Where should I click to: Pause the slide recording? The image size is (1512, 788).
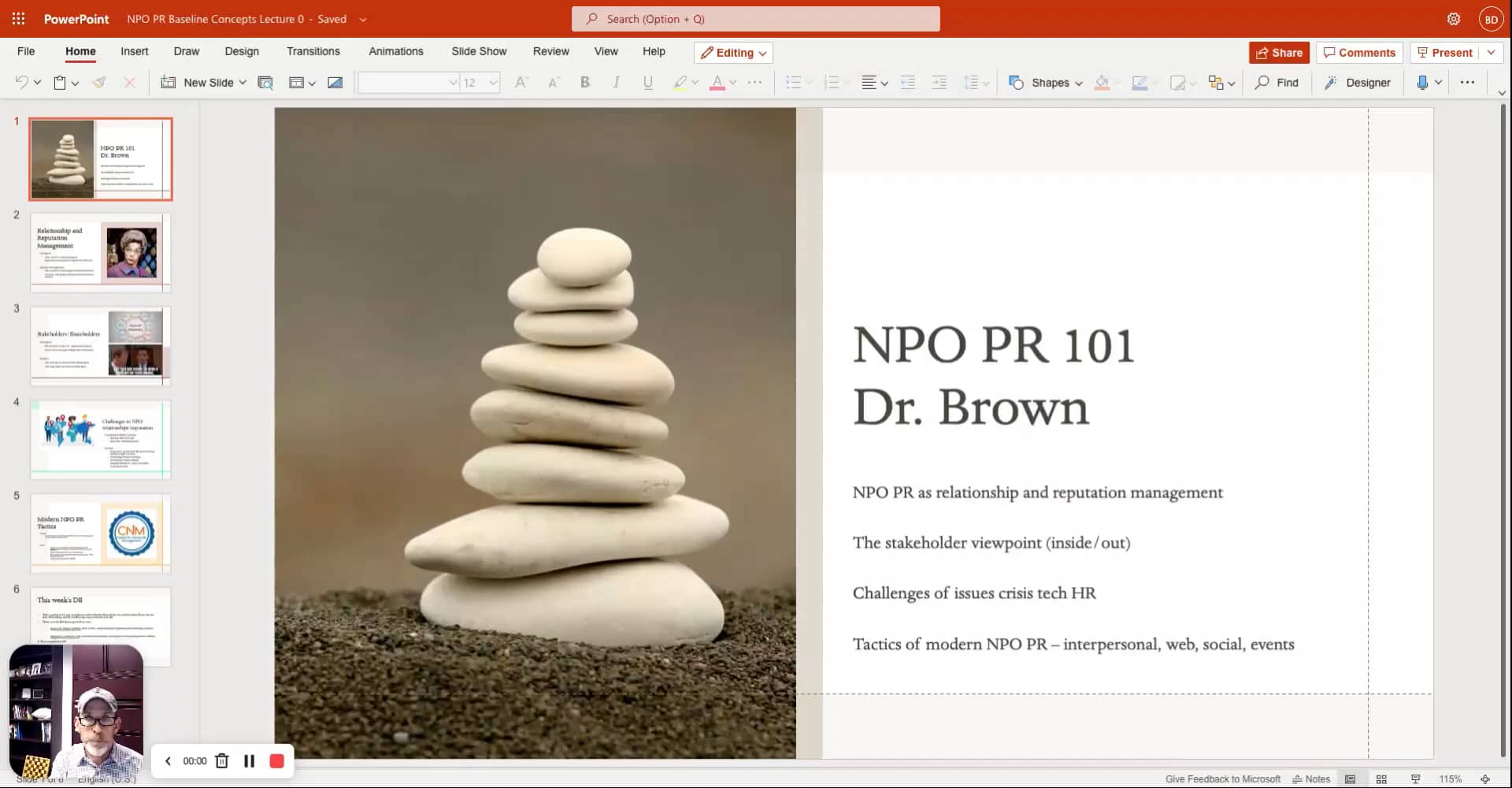(249, 760)
